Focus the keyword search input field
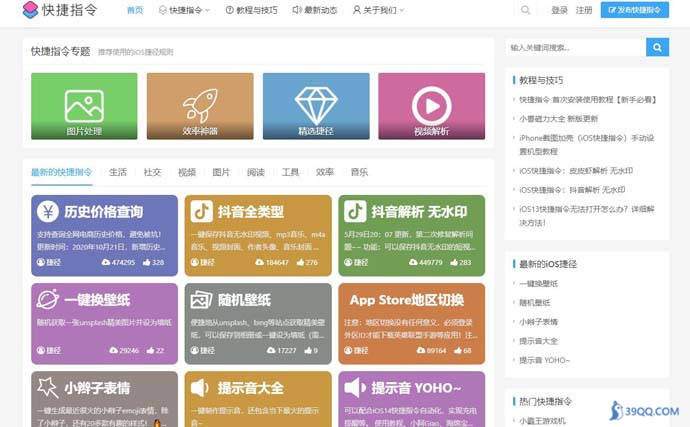The image size is (690, 427). tap(576, 47)
